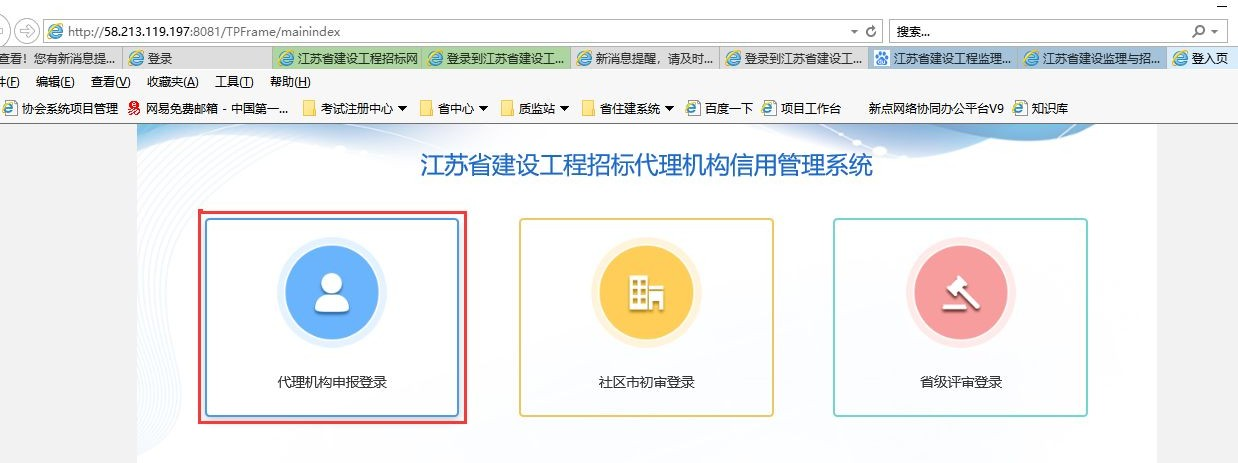Click the 考试注册中心 folder icon
1238x463 pixels.
click(x=309, y=108)
